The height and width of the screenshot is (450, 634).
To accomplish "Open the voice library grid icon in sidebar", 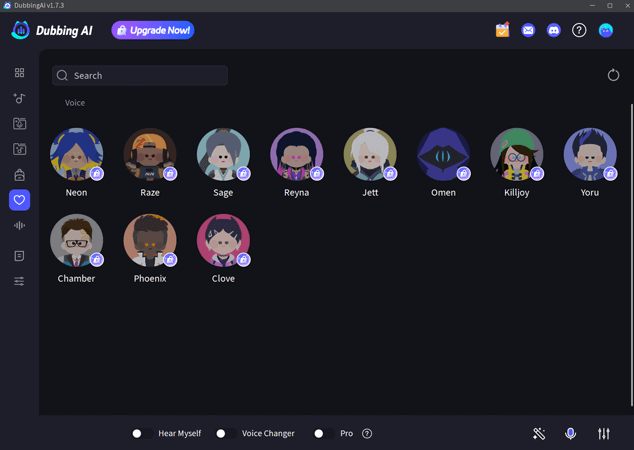I will pyautogui.click(x=19, y=73).
